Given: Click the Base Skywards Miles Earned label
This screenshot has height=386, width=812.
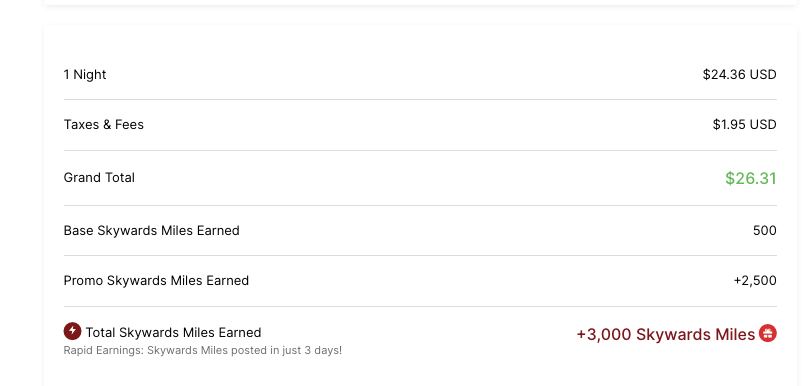Looking at the screenshot, I should pos(151,231).
